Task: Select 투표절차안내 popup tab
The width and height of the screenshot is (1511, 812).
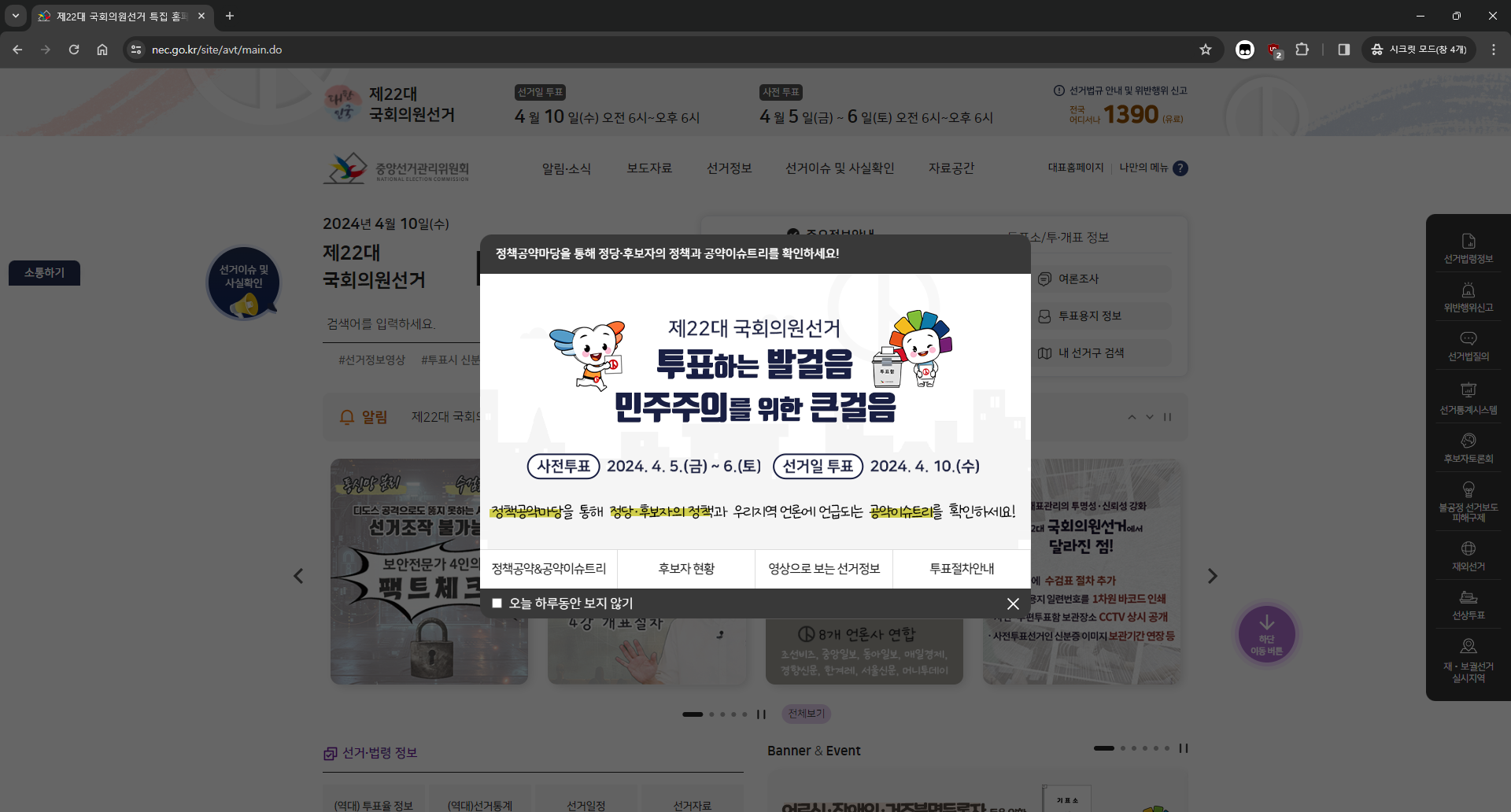Action: click(962, 569)
